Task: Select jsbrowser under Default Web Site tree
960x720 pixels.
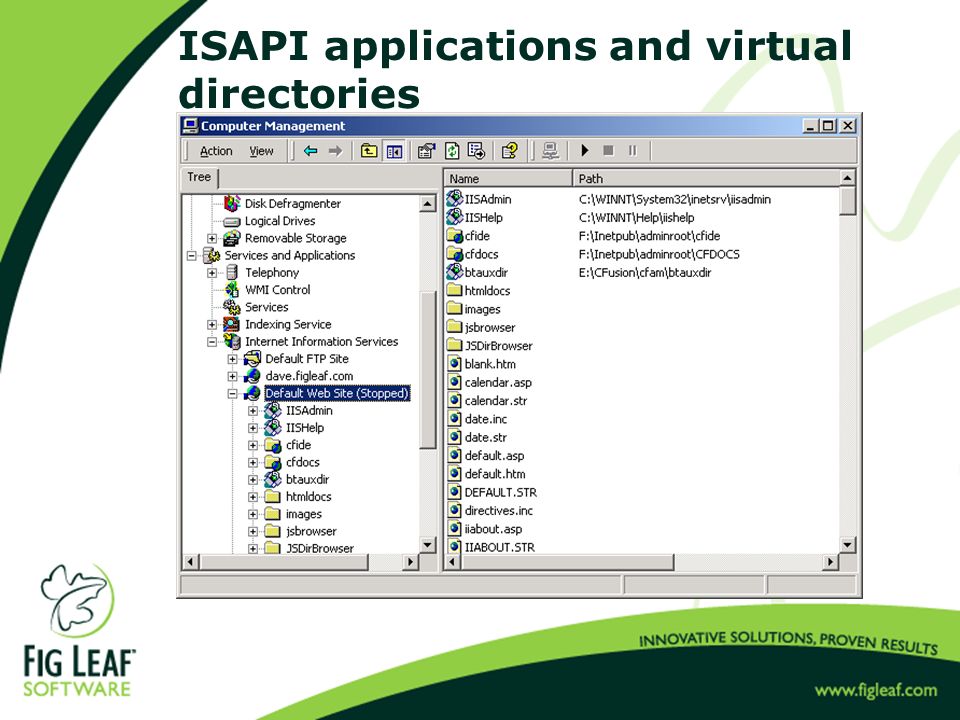Action: (311, 531)
